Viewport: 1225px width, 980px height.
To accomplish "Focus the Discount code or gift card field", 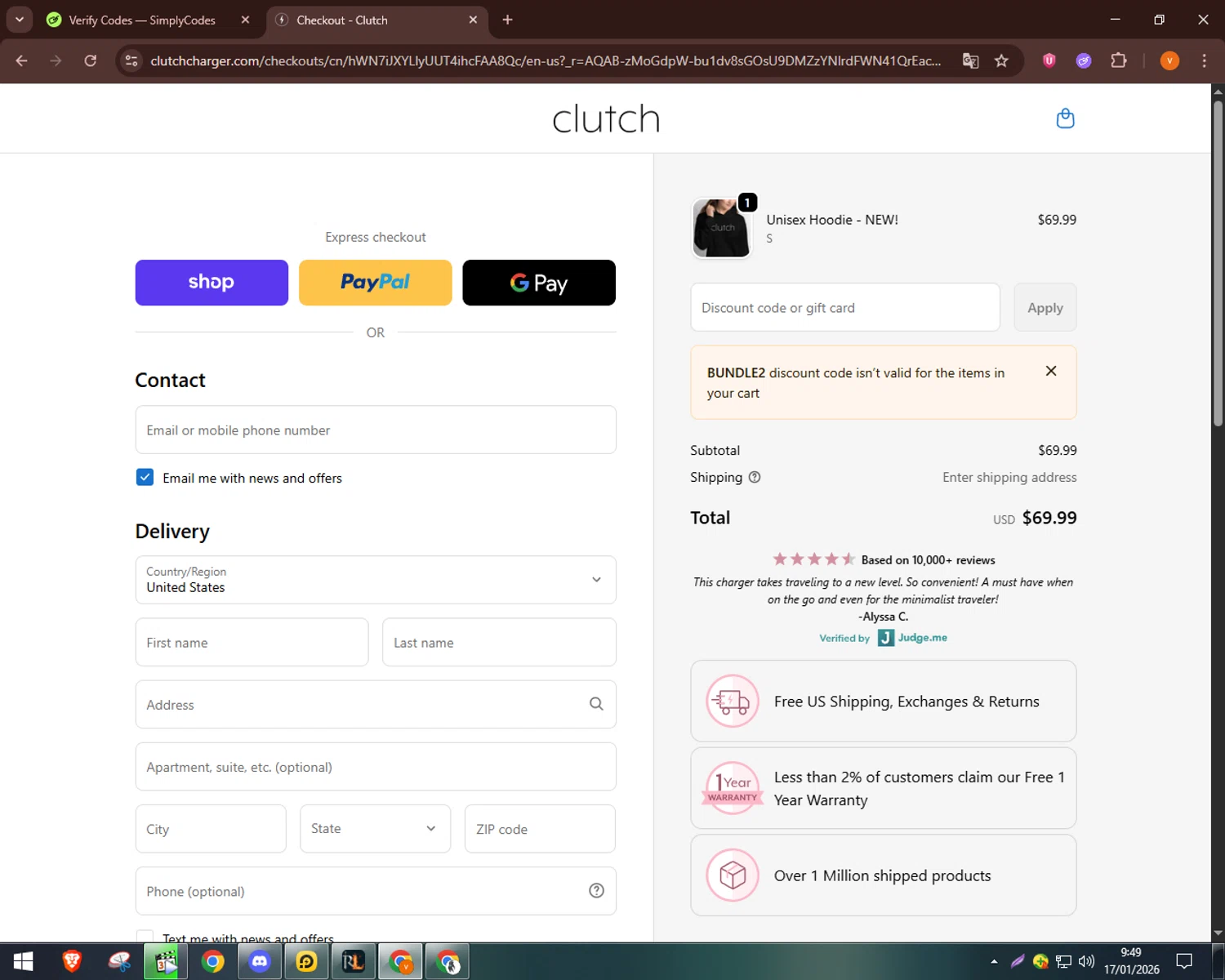I will click(845, 307).
